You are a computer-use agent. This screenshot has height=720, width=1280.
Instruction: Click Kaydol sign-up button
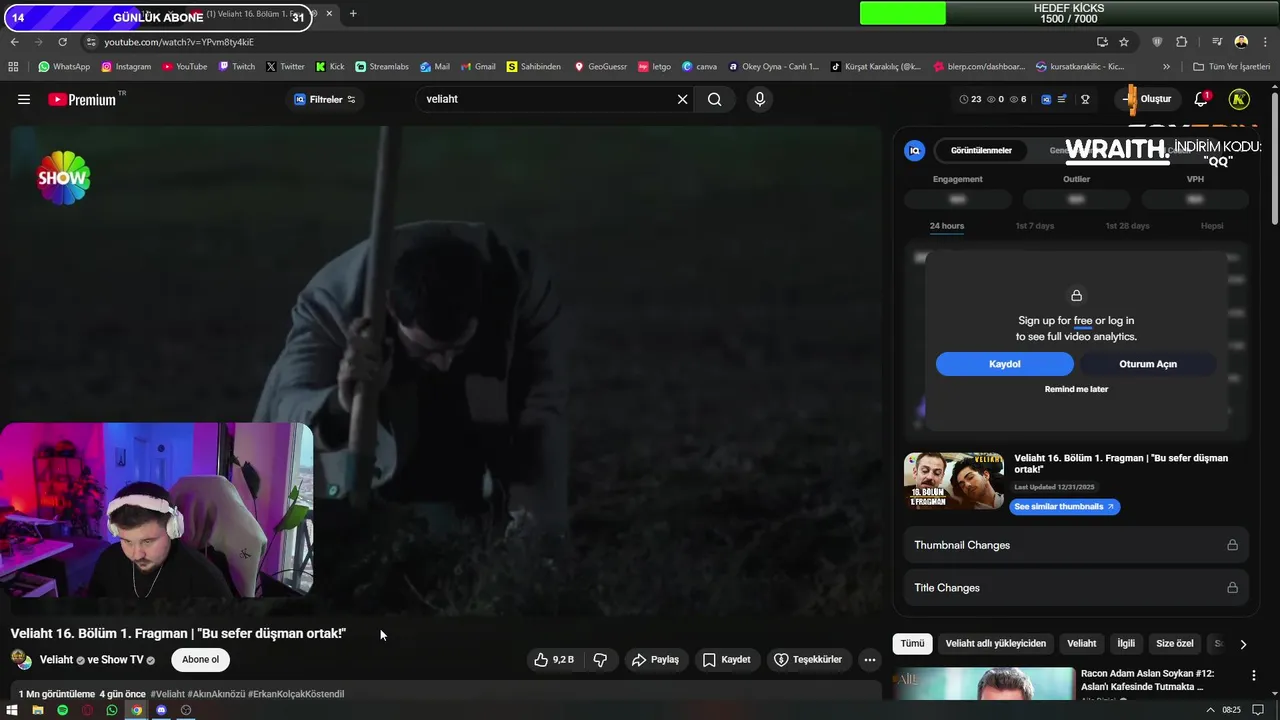pyautogui.click(x=1004, y=364)
